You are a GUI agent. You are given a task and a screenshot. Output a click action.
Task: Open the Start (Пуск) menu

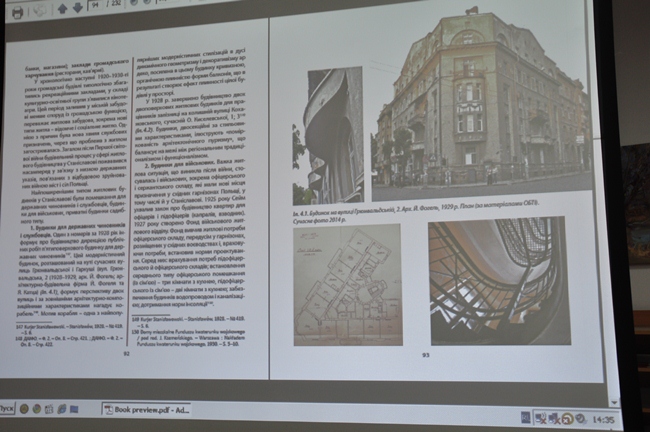[x=7, y=409]
